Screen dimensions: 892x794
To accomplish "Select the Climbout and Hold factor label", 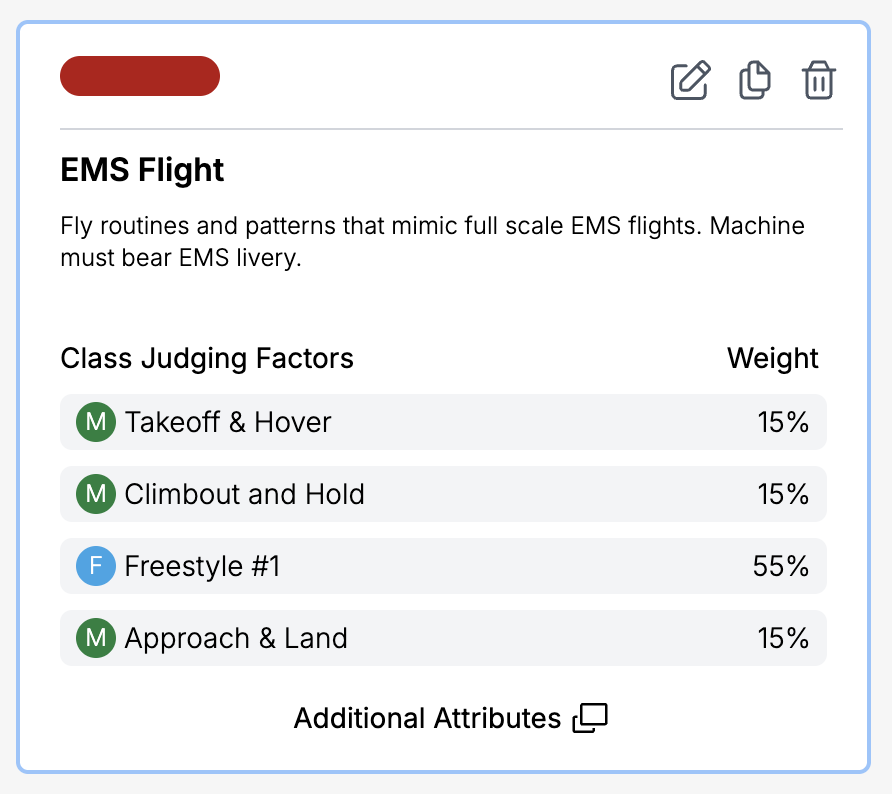I will pyautogui.click(x=244, y=494).
